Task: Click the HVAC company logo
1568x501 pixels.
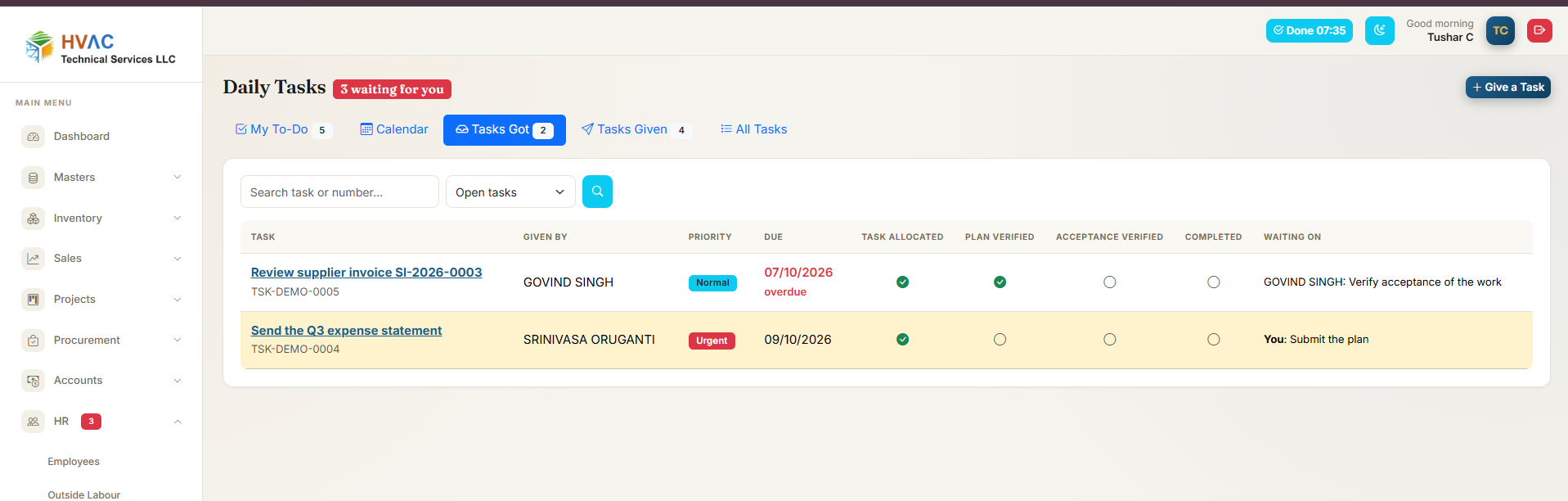Action: tap(101, 47)
